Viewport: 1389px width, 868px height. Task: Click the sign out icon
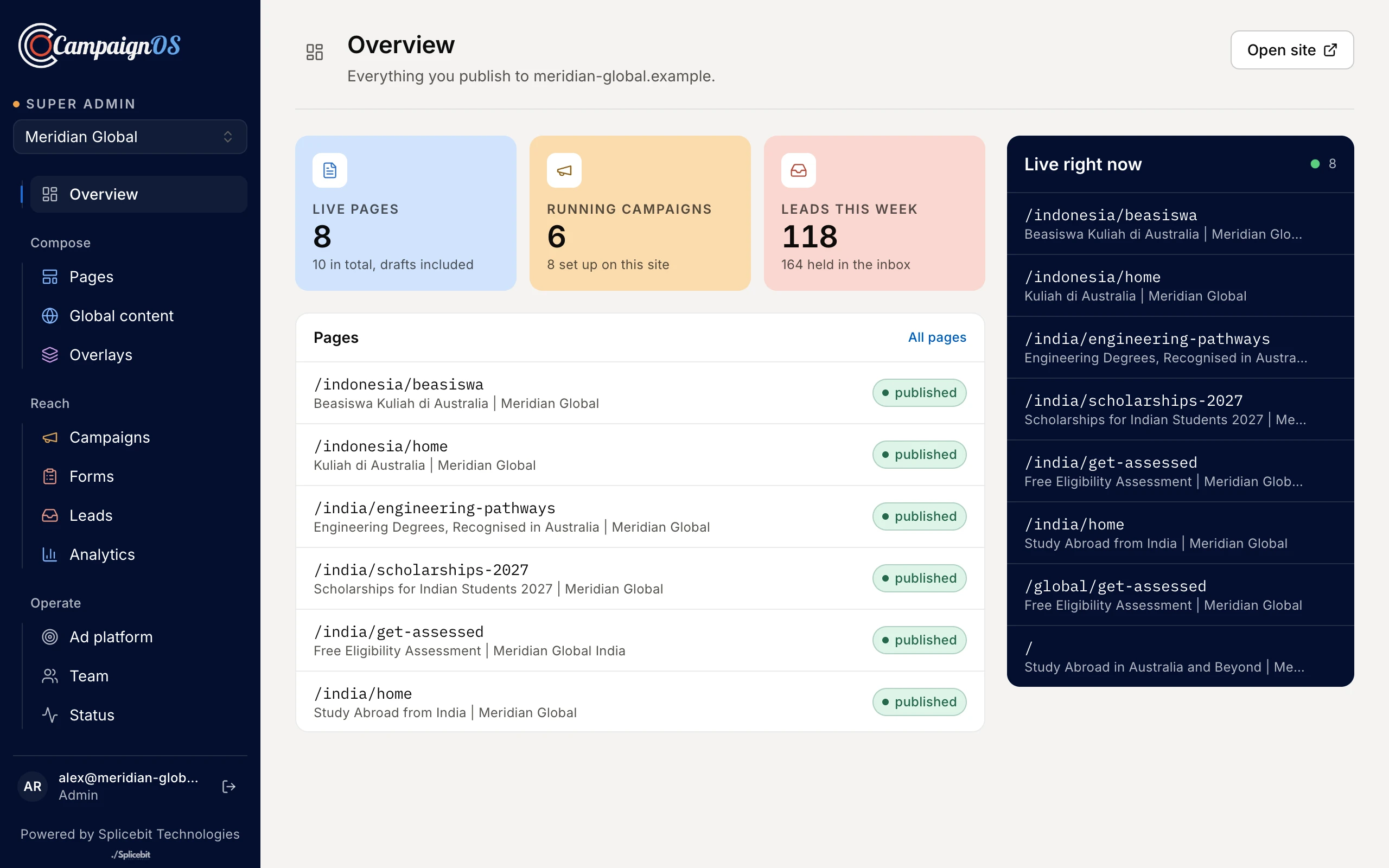[x=228, y=787]
